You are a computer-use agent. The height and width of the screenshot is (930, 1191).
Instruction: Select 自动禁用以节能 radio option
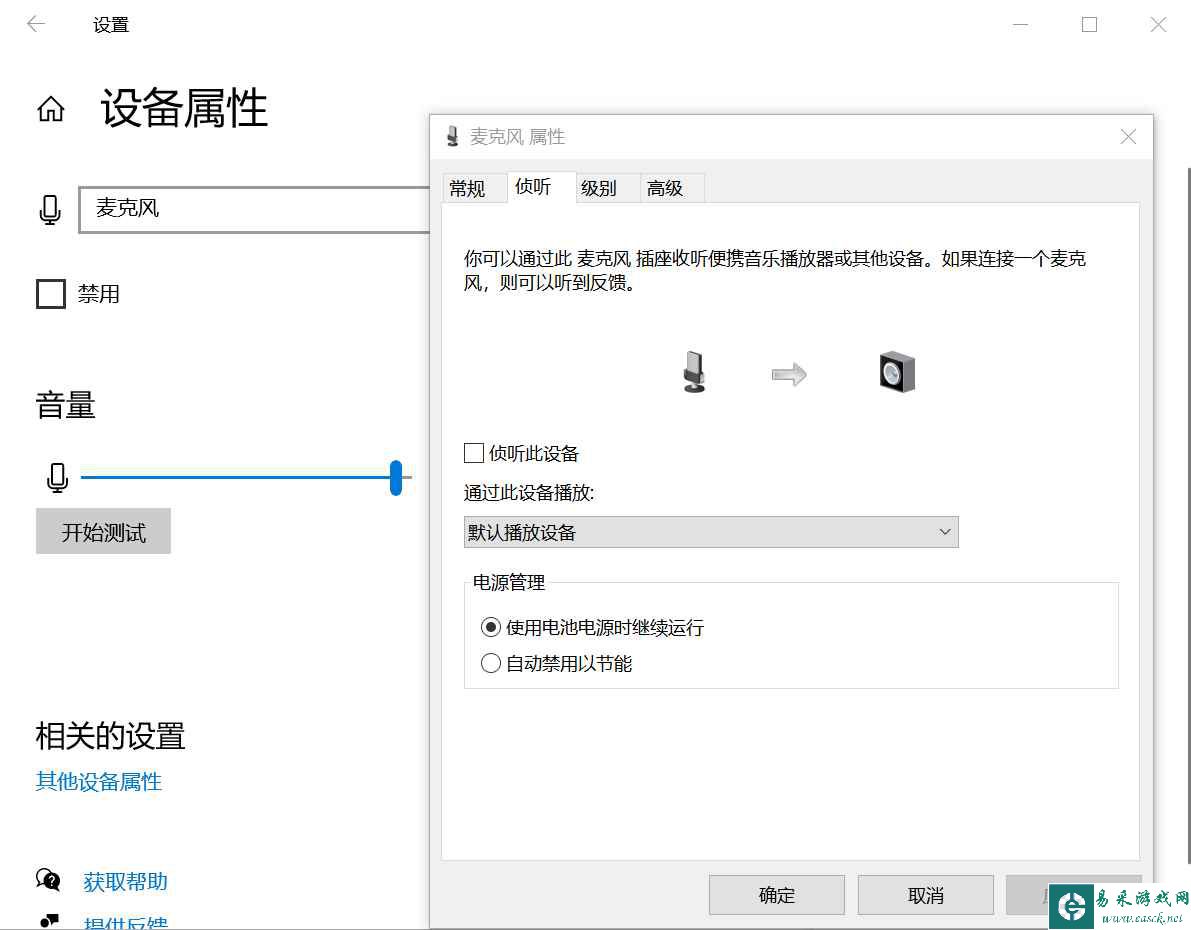point(490,663)
